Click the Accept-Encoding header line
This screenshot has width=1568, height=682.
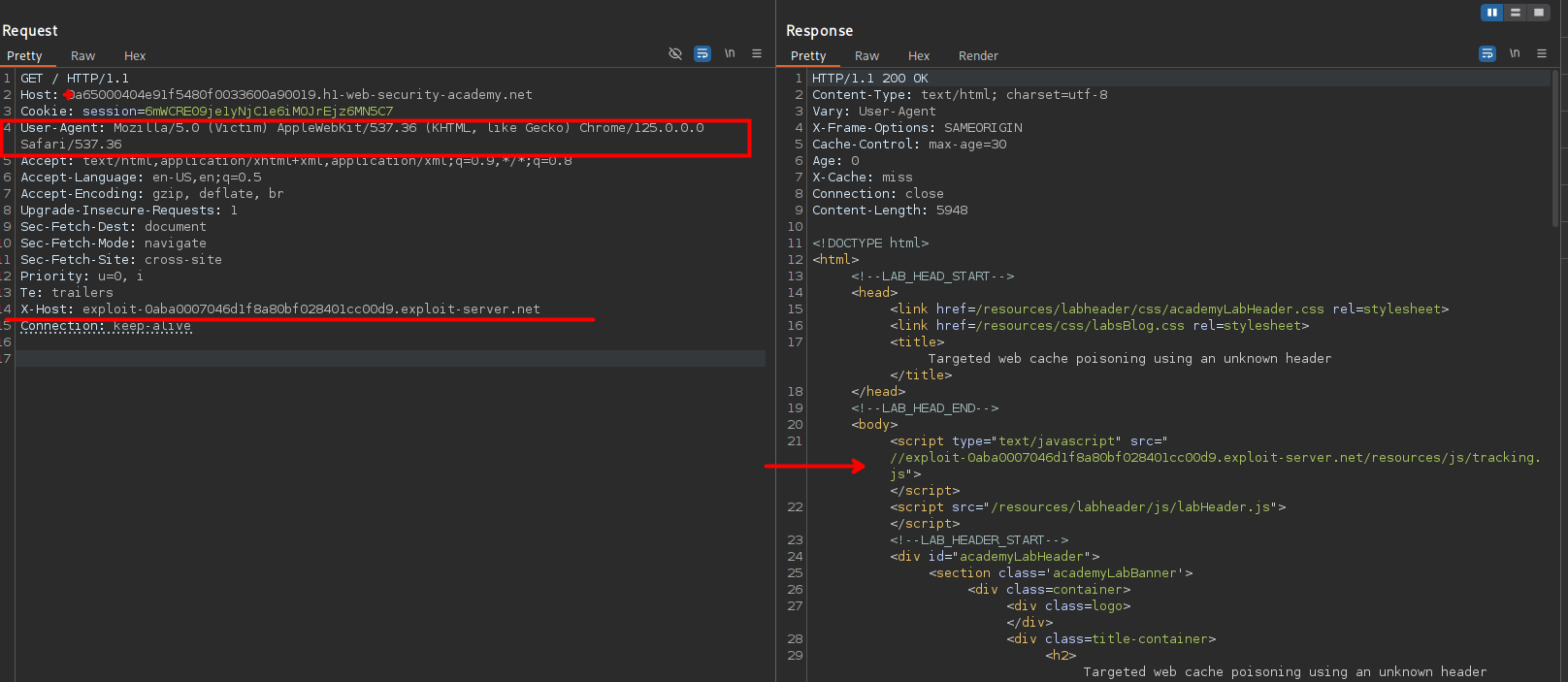click(x=152, y=194)
